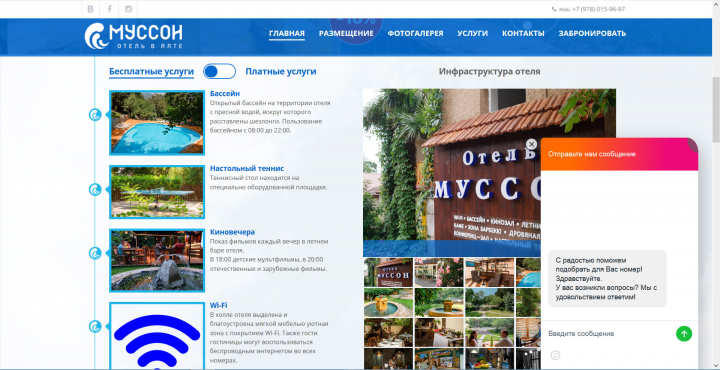This screenshot has height=370, width=720.
Task: Open the table tennis service photo
Action: click(157, 192)
